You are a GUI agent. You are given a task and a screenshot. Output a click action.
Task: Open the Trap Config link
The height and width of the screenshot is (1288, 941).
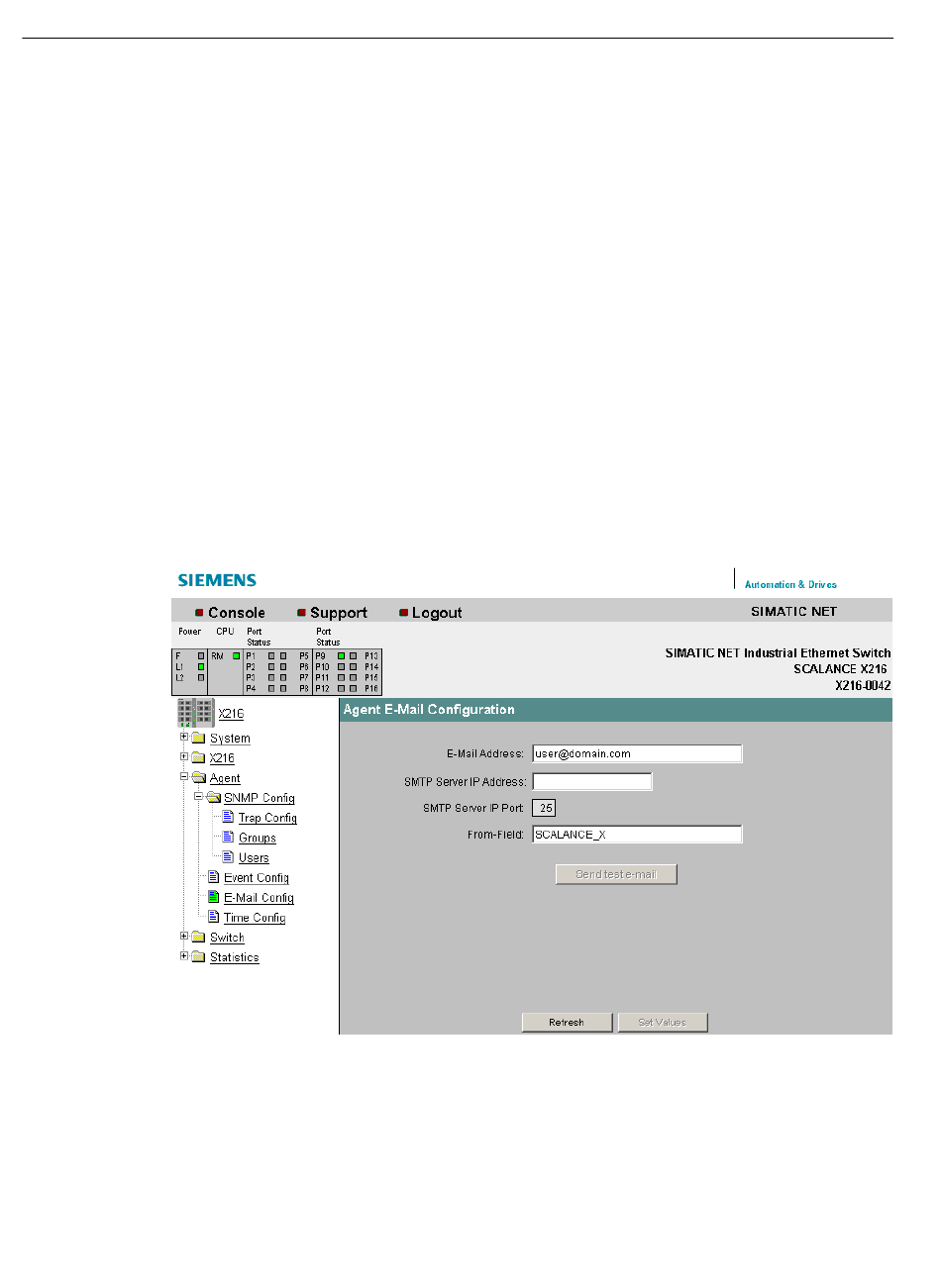(267, 818)
